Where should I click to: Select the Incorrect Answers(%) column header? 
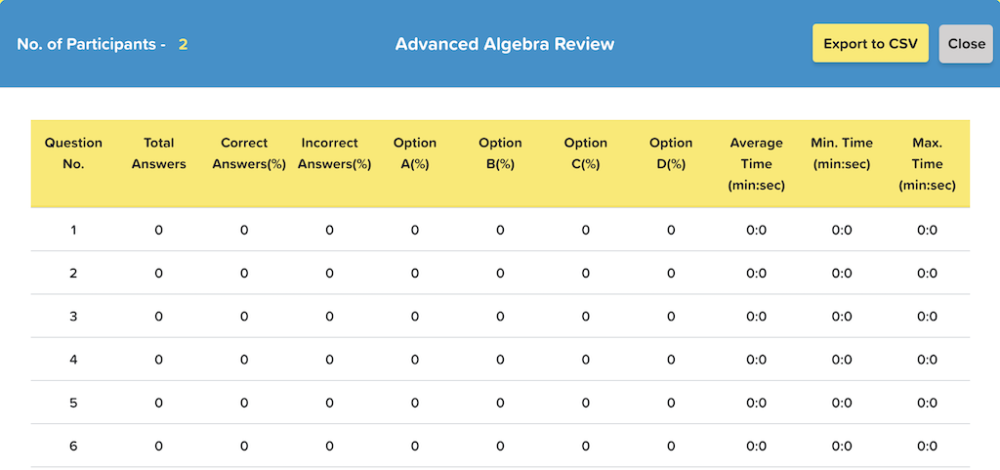(x=330, y=154)
